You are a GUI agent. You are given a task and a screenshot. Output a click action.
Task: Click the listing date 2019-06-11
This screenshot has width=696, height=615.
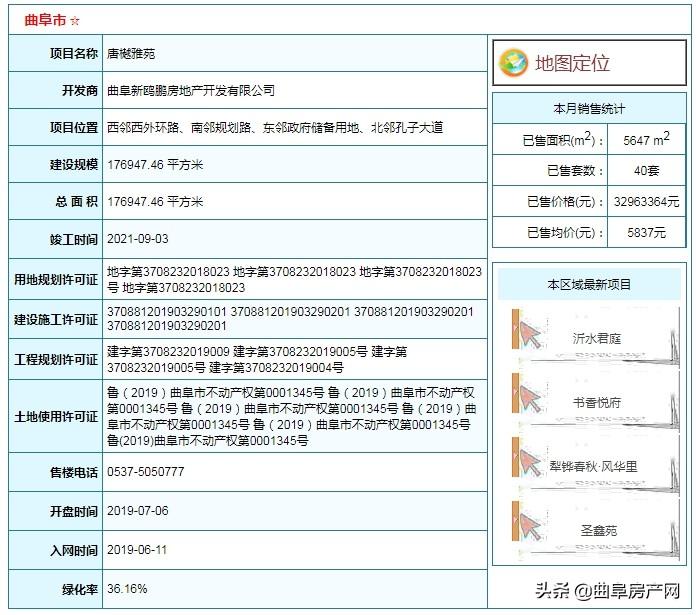click(137, 550)
